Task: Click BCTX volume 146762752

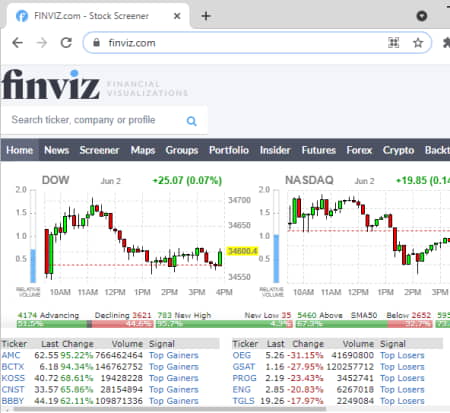Action: (119, 367)
